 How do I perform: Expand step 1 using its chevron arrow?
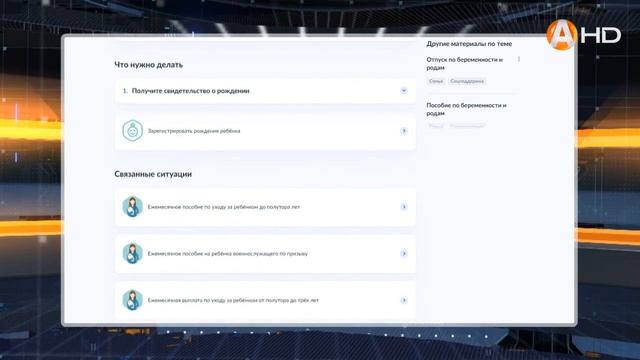click(404, 91)
